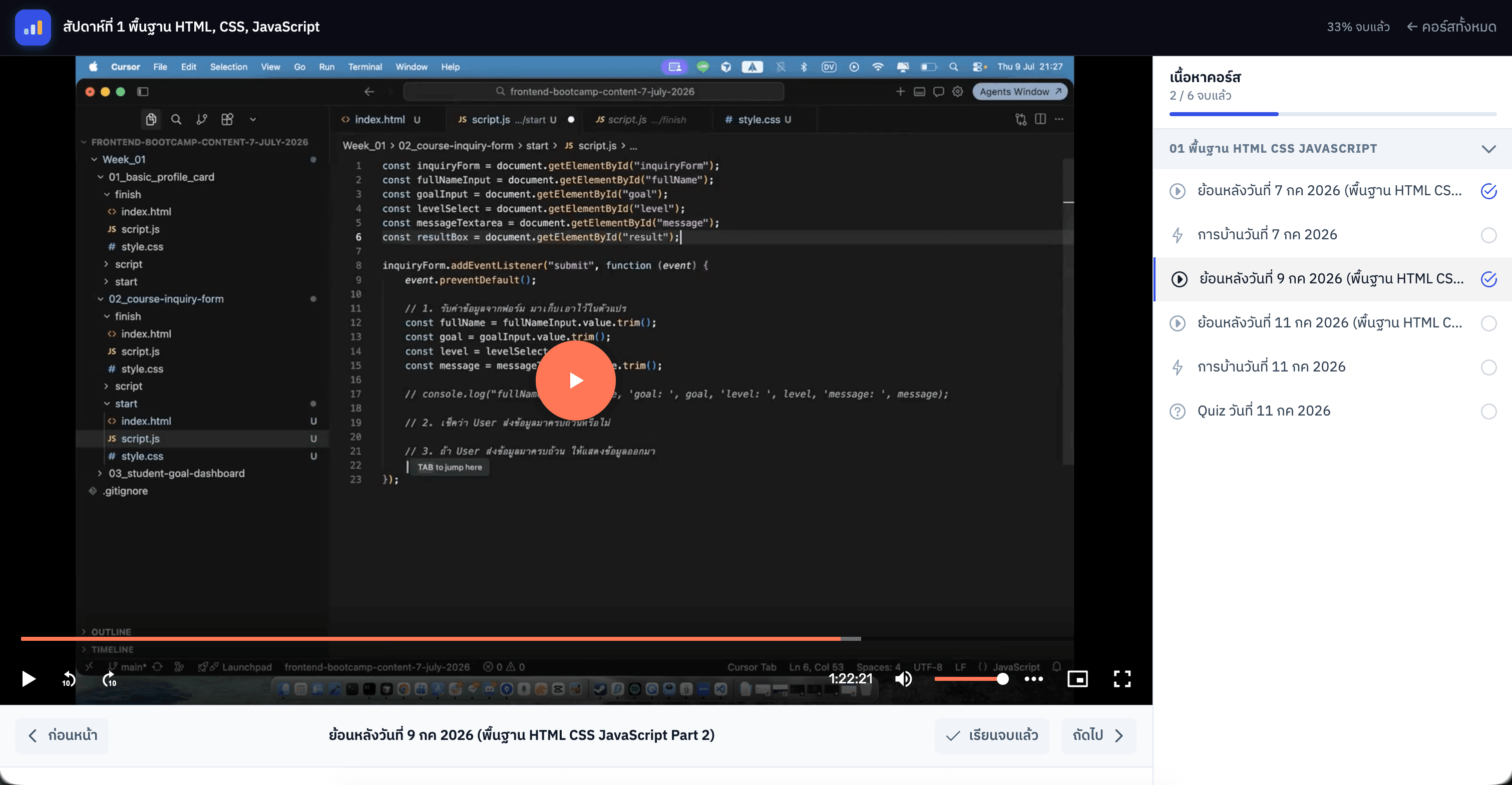Mark ย้อนหลังวันที่ 11 กค 2026 complete
The image size is (1512, 785).
tap(1488, 323)
